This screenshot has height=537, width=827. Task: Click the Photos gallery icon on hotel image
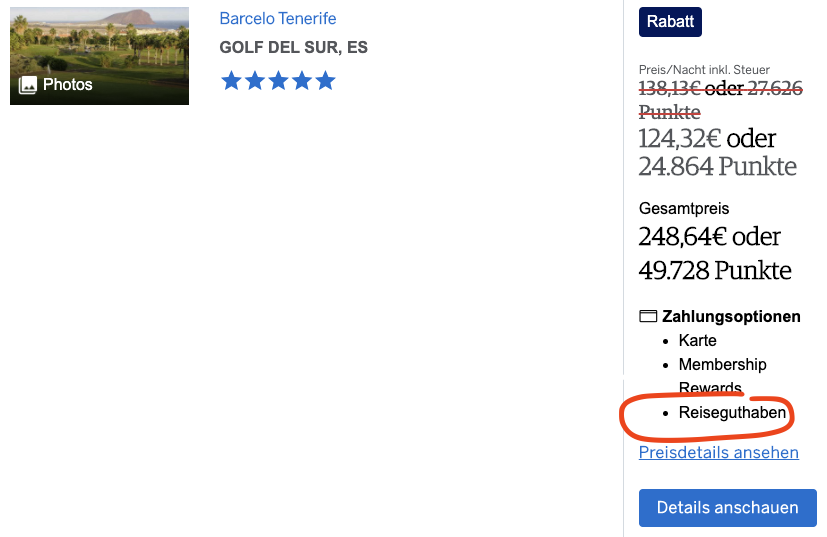tap(28, 85)
